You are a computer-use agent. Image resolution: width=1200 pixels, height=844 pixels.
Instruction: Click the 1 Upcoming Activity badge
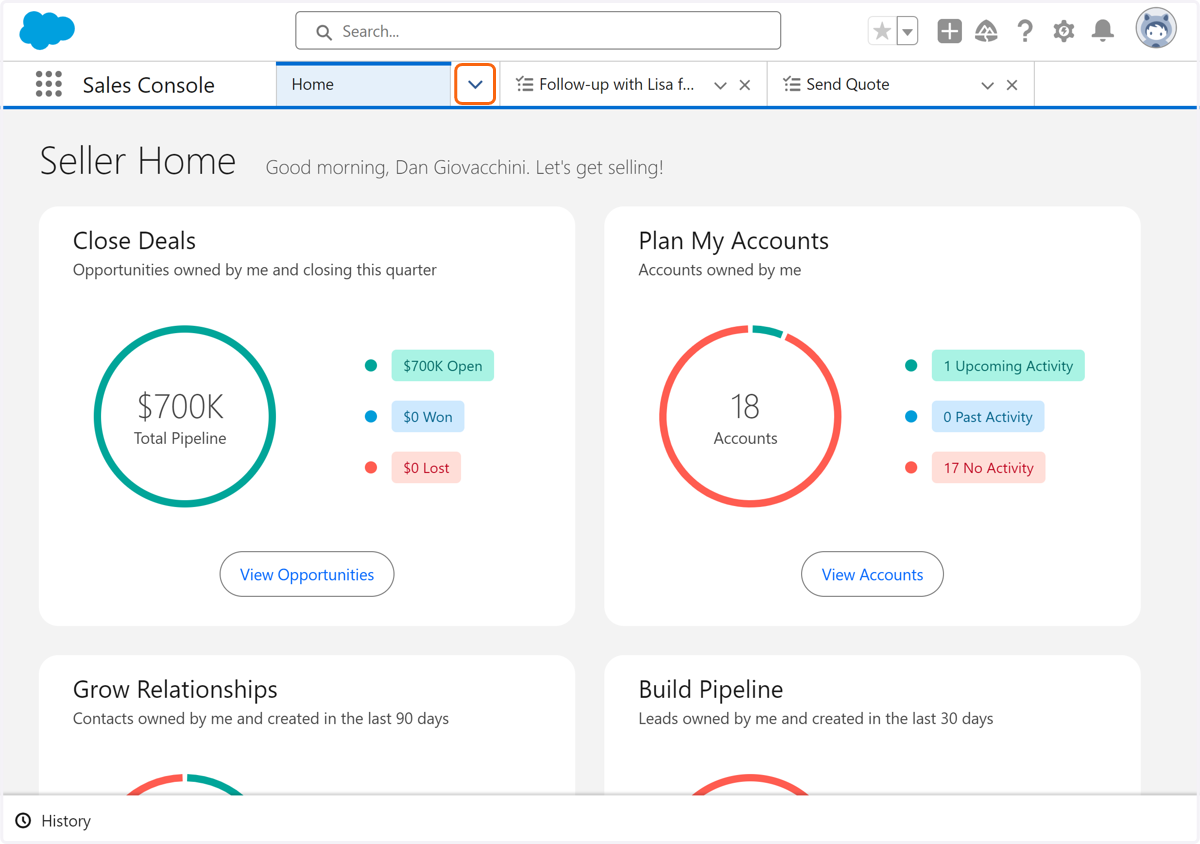pos(1008,366)
